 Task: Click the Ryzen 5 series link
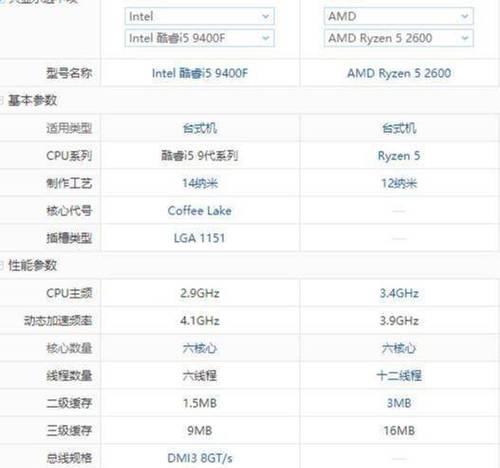pos(399,156)
